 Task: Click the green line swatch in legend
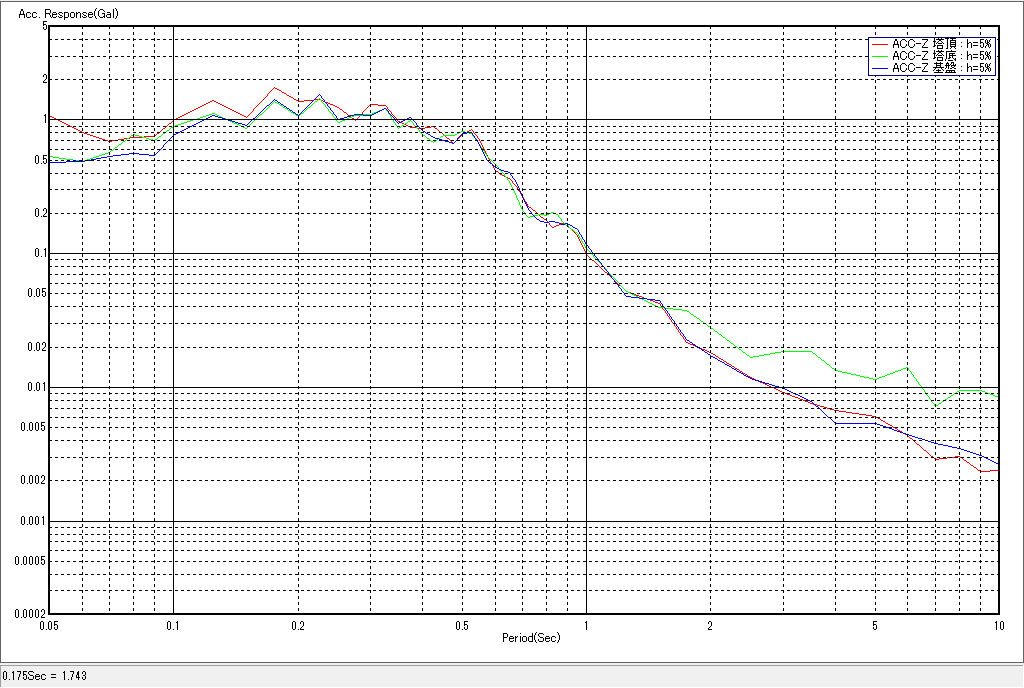coord(879,56)
